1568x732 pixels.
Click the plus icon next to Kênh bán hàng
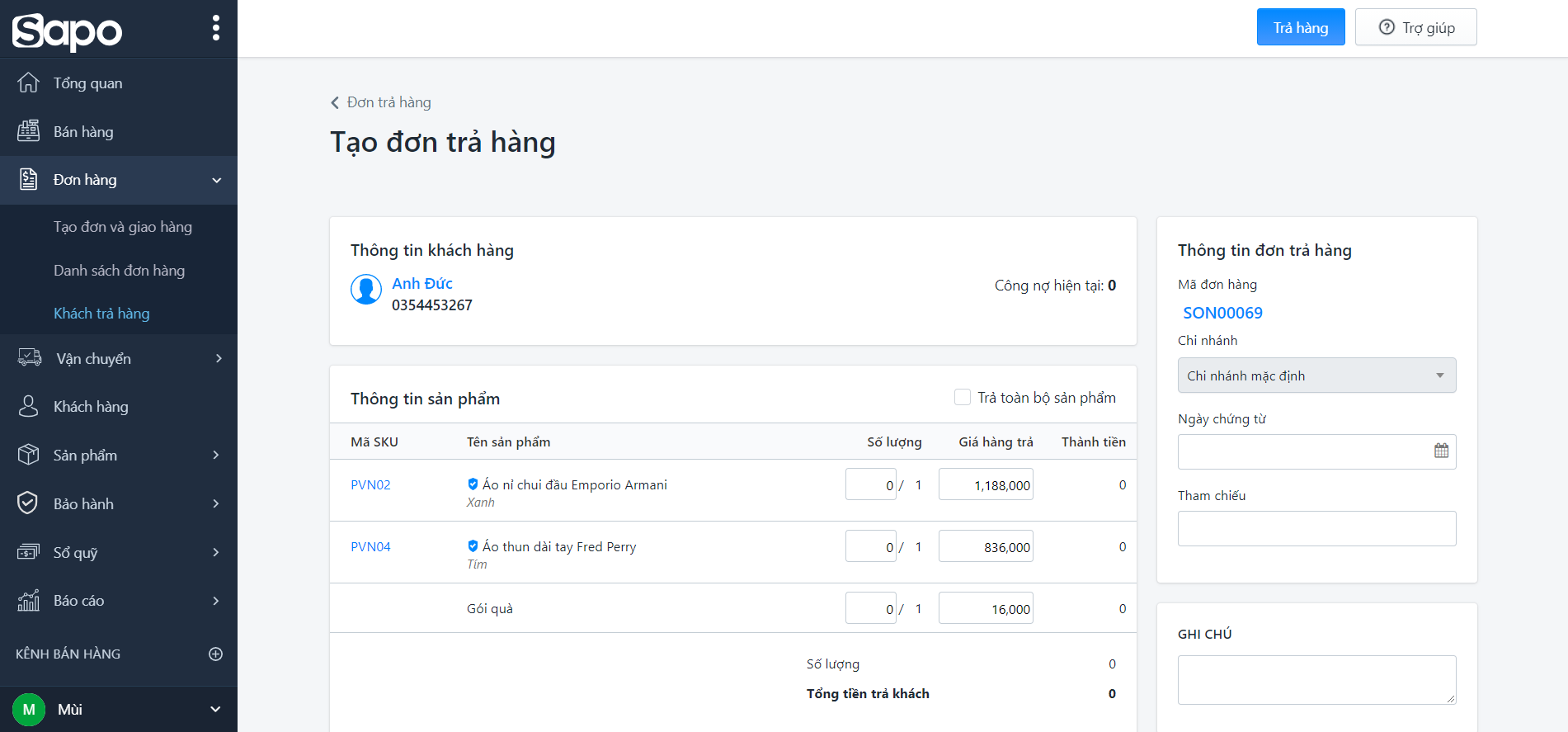(x=216, y=654)
